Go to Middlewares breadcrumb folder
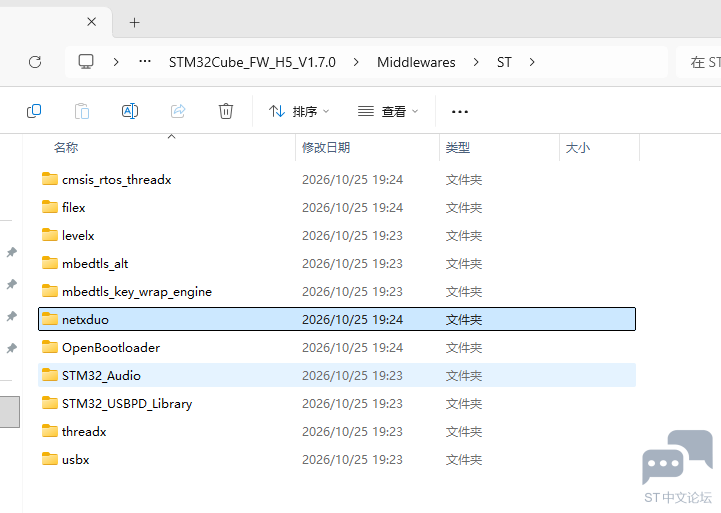 [416, 62]
